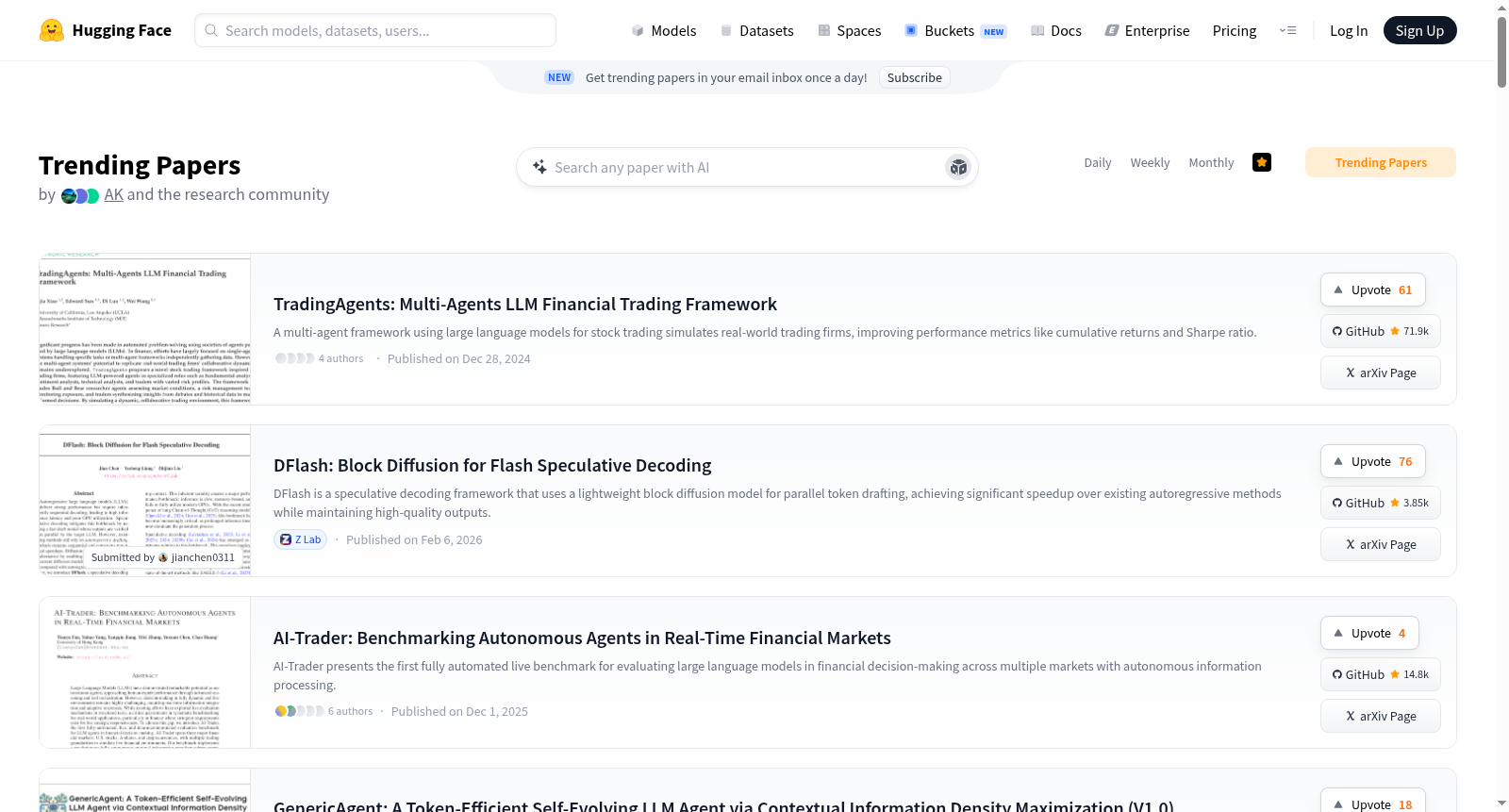This screenshot has height=812, width=1509.
Task: Open GitHub repo for DFlash
Action: 1381,503
